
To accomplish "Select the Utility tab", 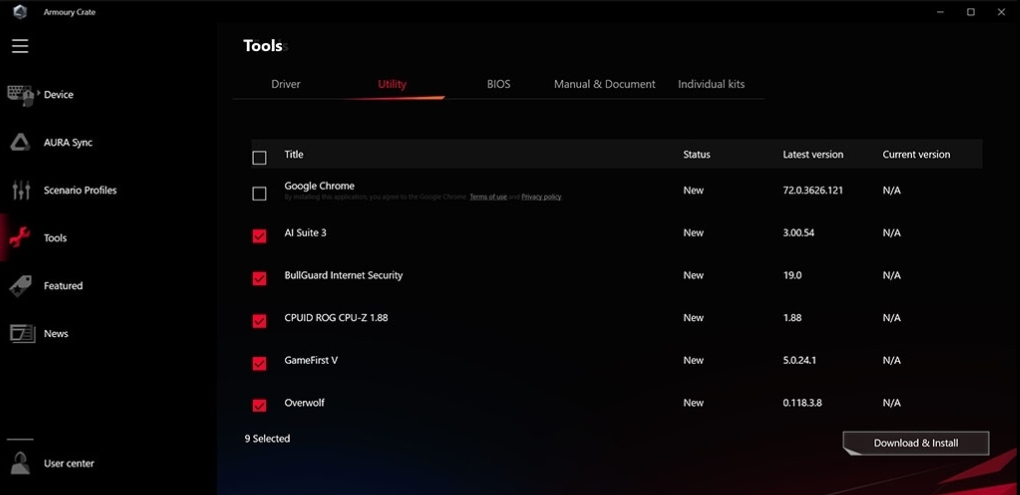I will coord(392,84).
